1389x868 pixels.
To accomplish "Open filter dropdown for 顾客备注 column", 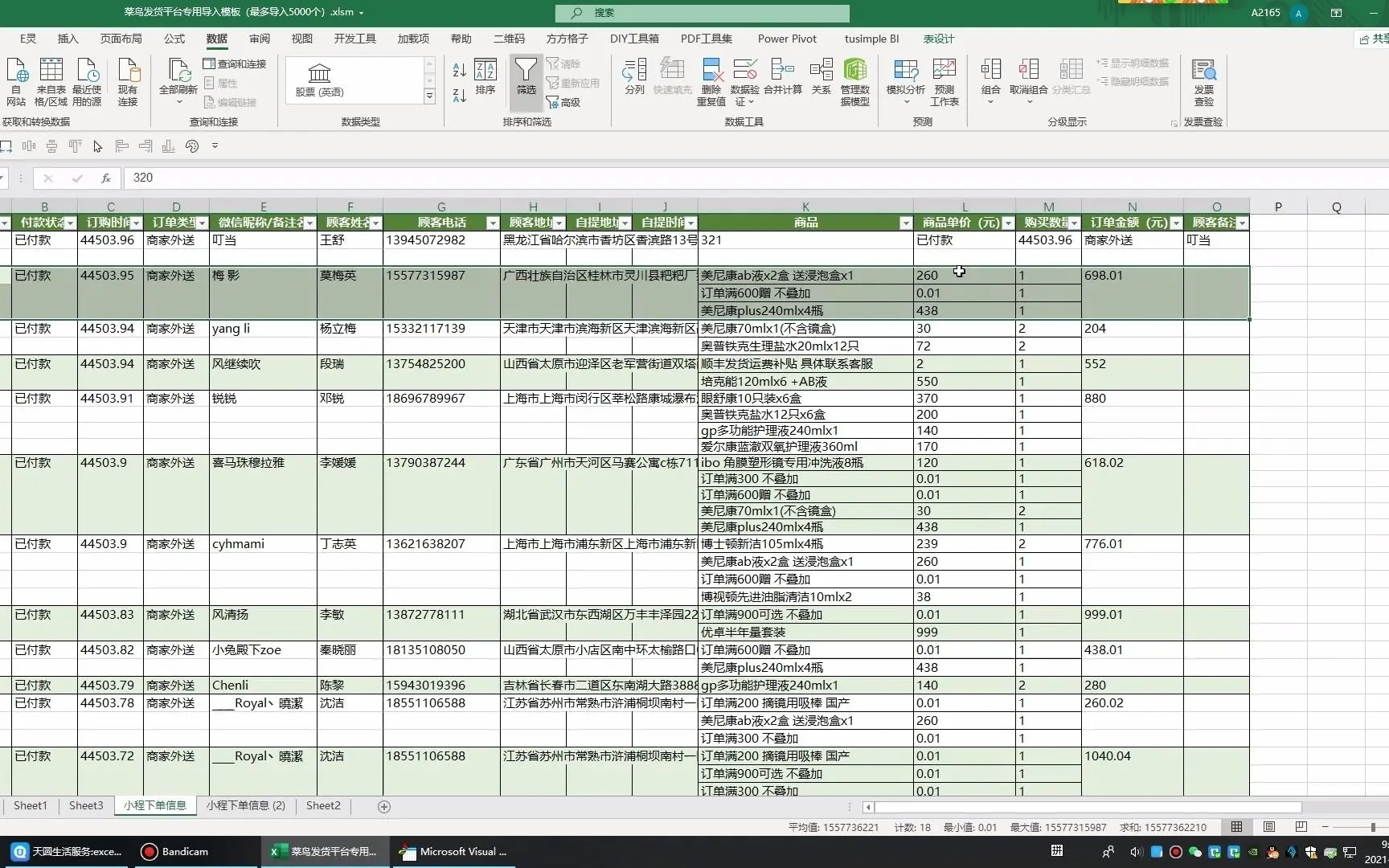I will click(1242, 223).
